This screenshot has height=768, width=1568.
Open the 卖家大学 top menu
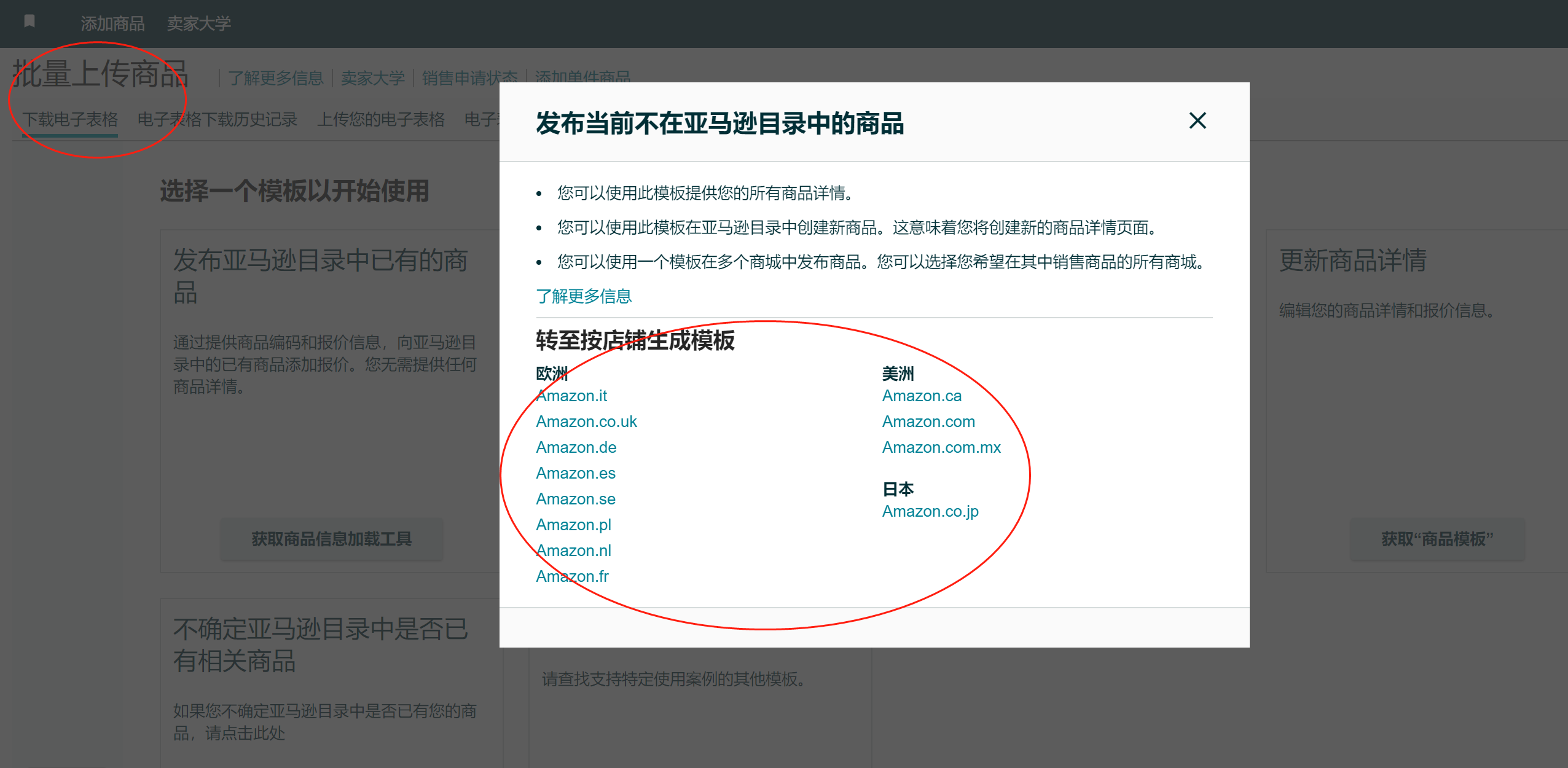click(199, 23)
